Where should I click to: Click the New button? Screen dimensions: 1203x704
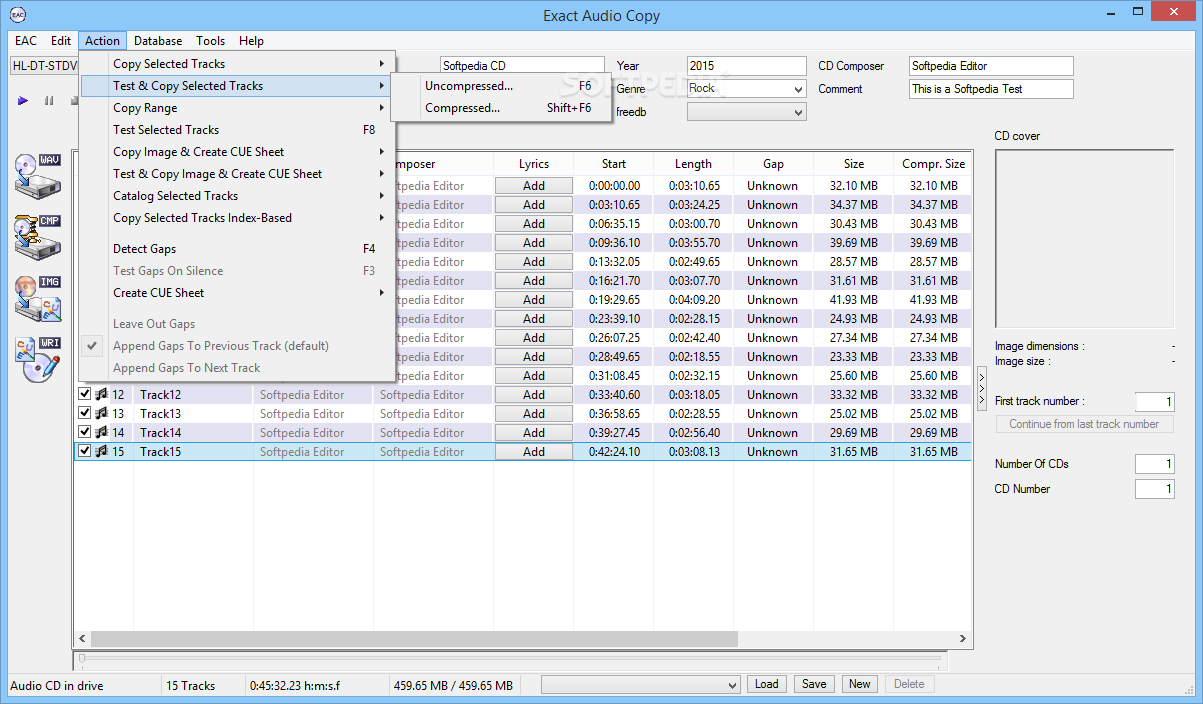(859, 684)
